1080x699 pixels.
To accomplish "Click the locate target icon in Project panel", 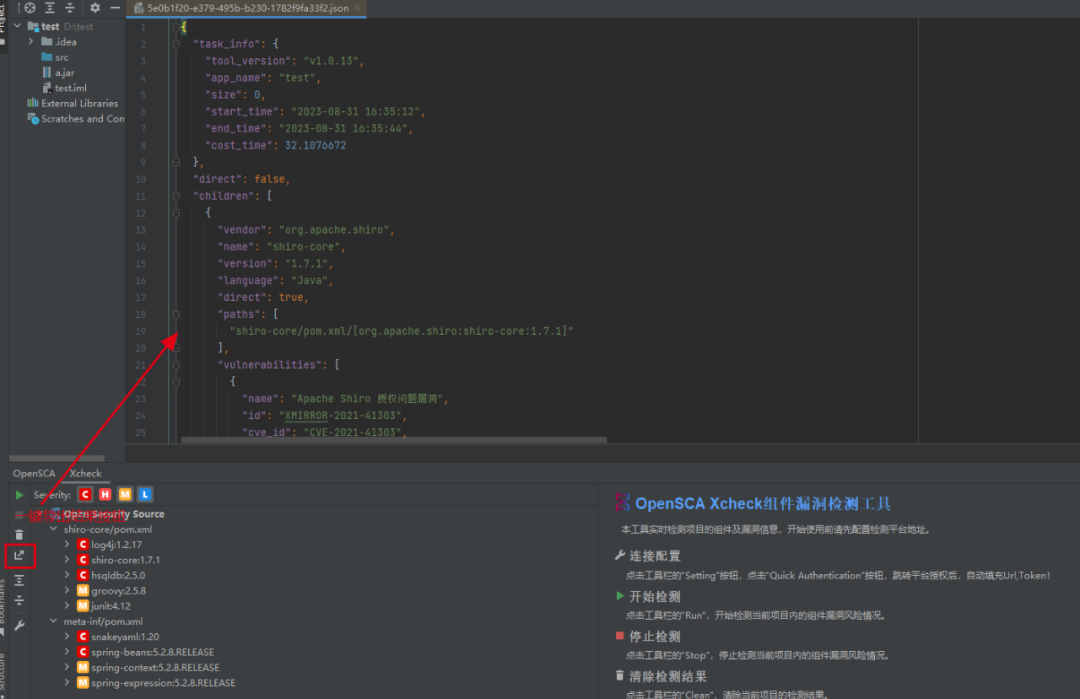I will point(30,8).
